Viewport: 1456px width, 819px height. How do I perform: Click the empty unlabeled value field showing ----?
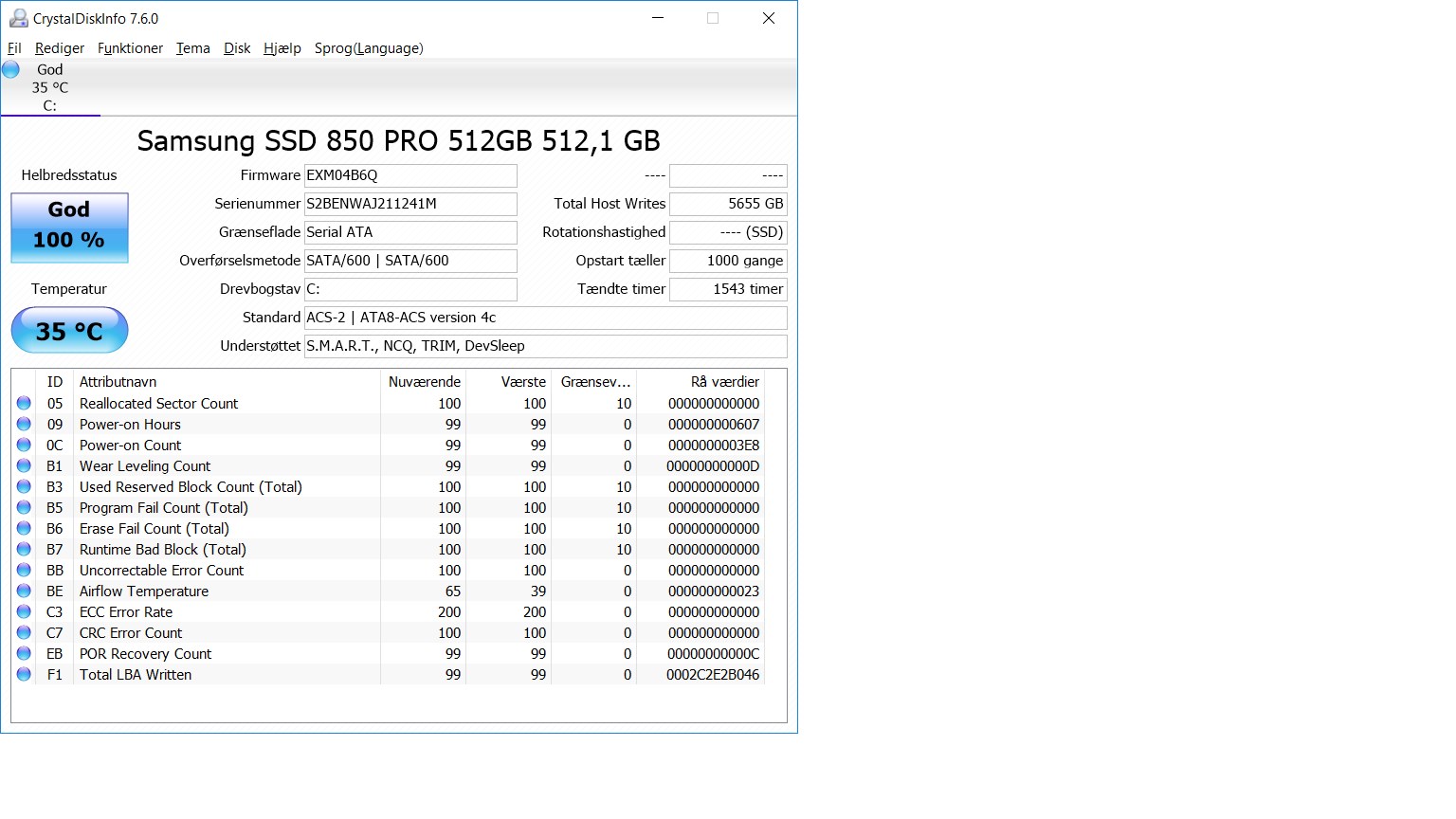728,175
